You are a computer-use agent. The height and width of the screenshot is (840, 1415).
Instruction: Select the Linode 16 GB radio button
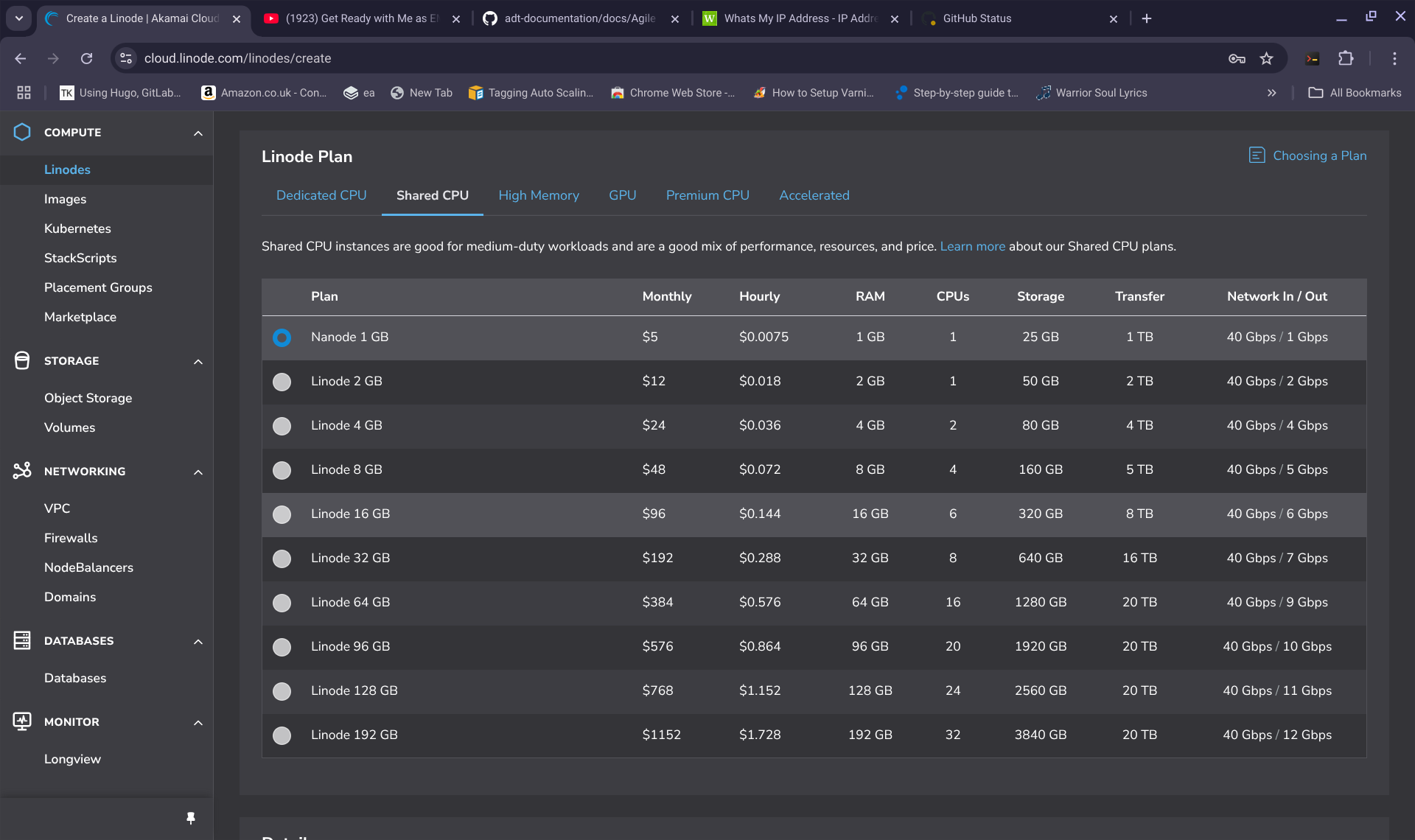[282, 514]
